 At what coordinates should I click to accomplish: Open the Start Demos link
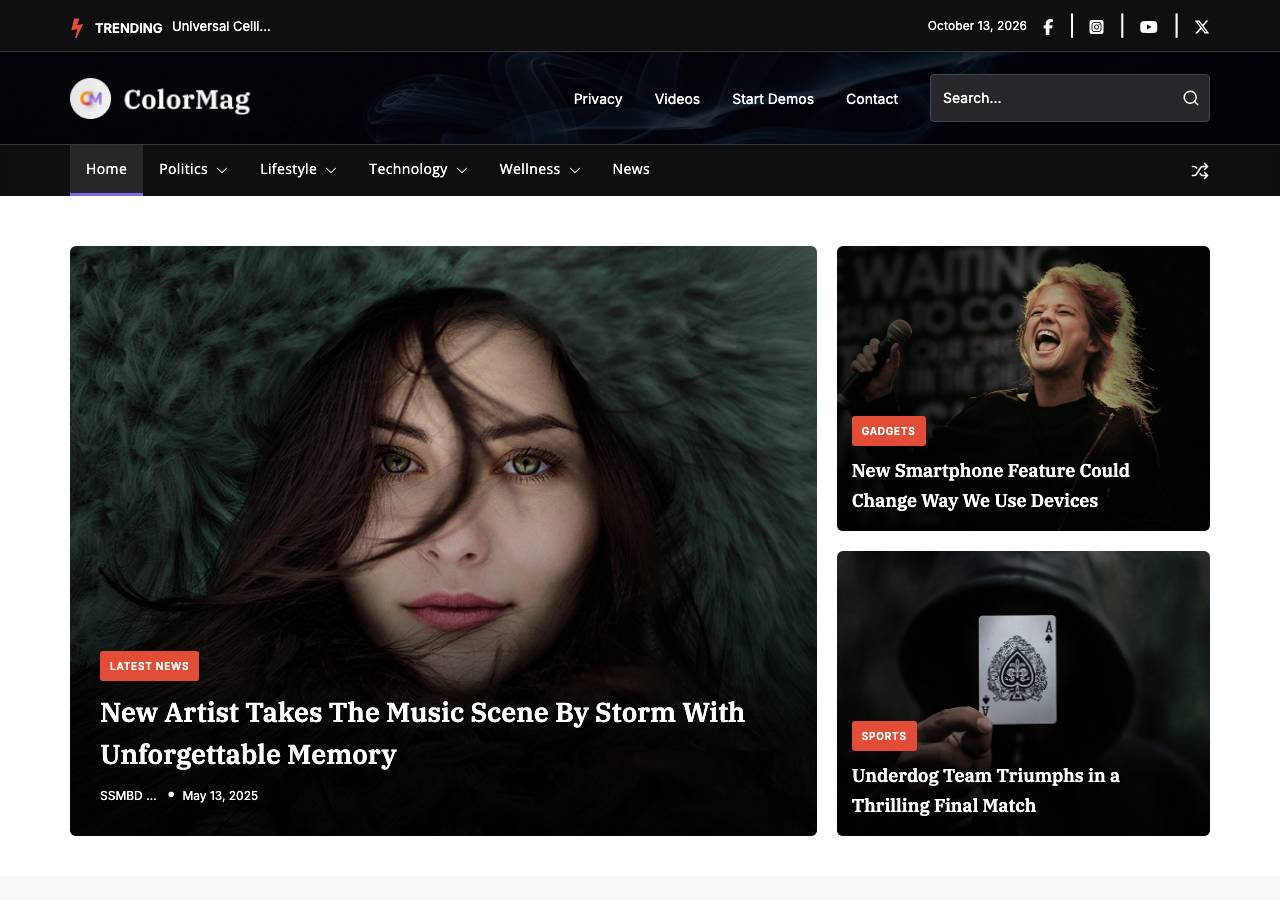point(773,99)
